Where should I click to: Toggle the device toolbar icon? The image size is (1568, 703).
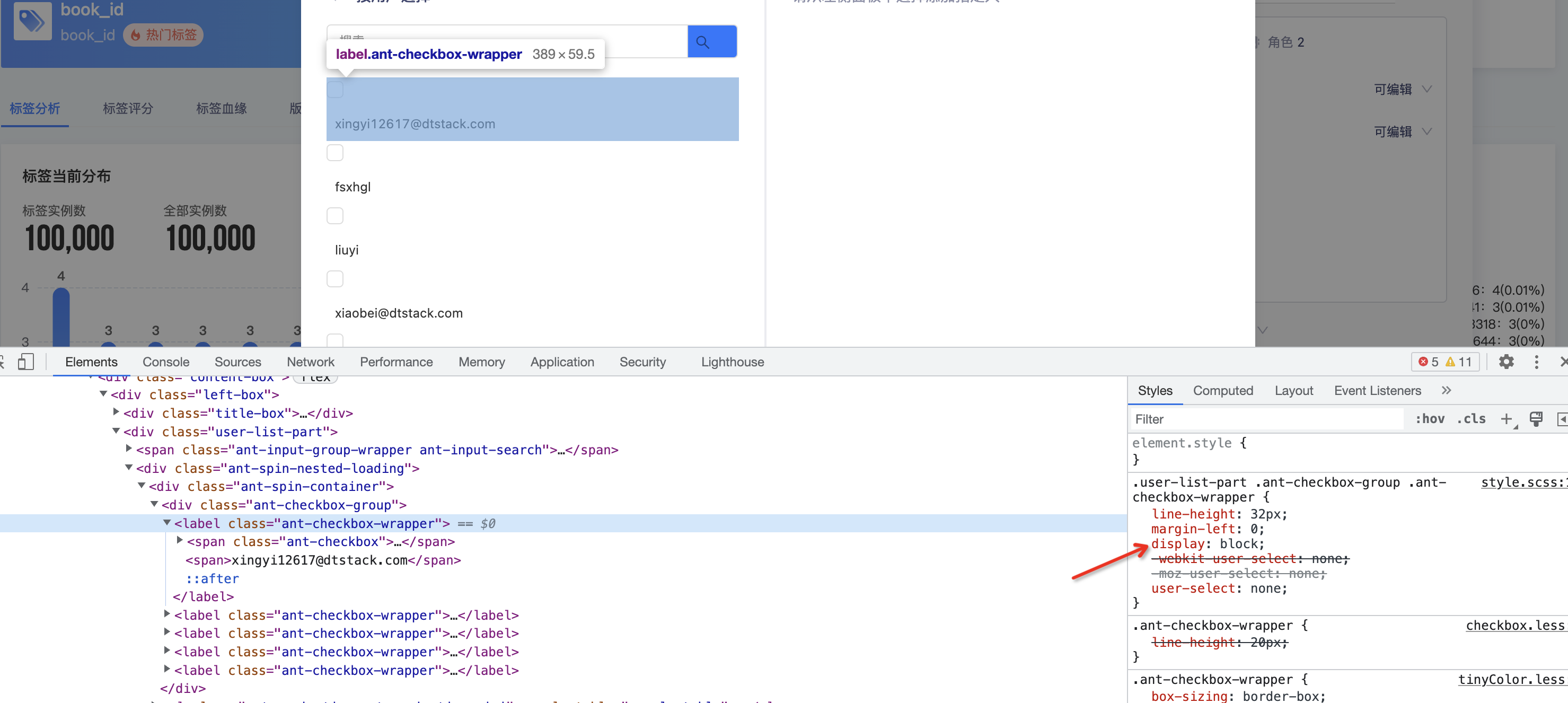[x=25, y=362]
